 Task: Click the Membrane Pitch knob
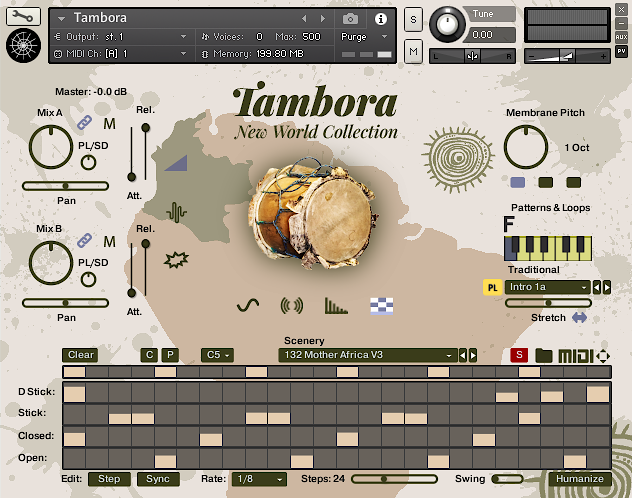tap(526, 147)
